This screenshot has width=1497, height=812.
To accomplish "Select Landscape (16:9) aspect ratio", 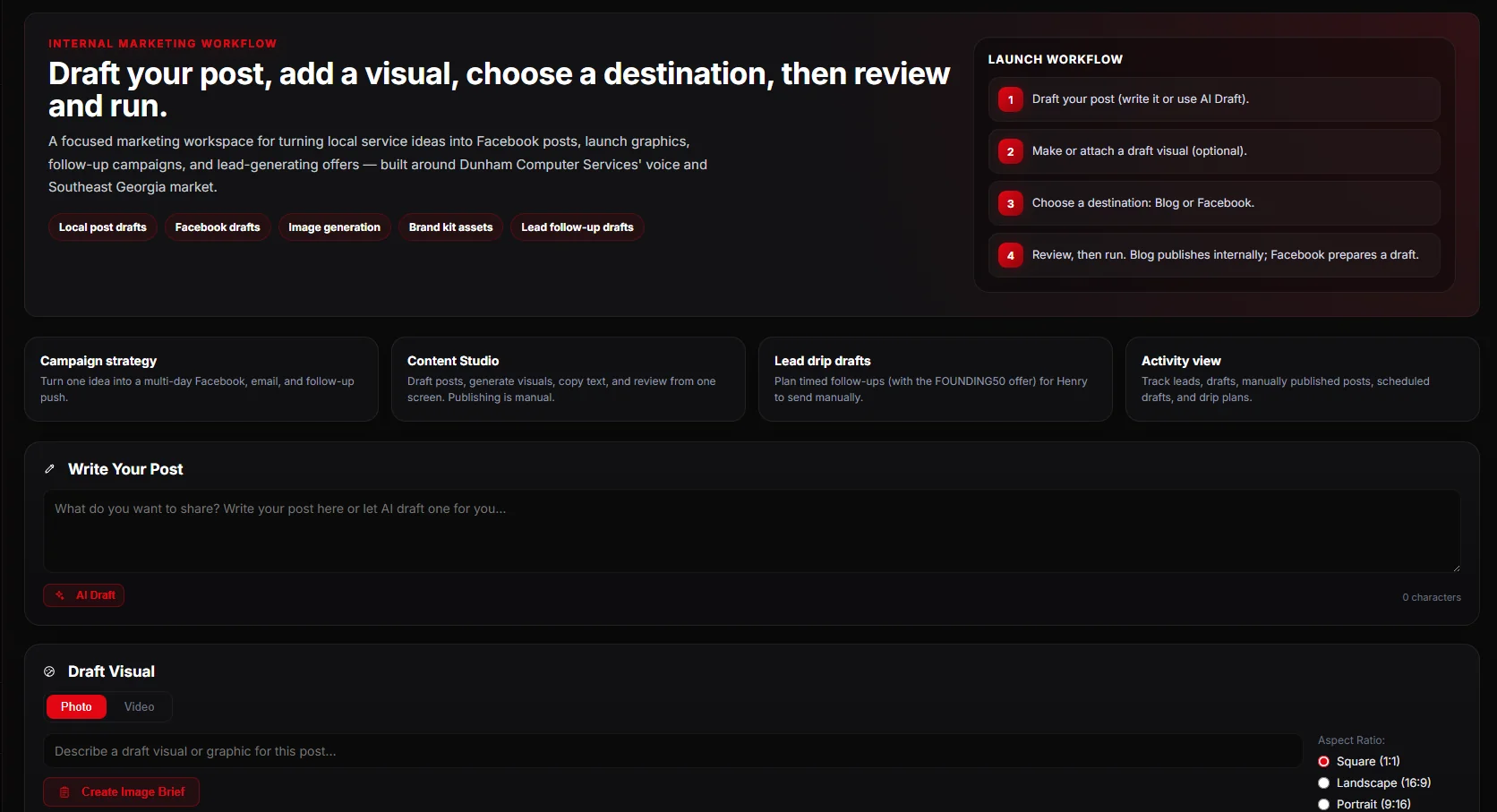I will (x=1323, y=783).
